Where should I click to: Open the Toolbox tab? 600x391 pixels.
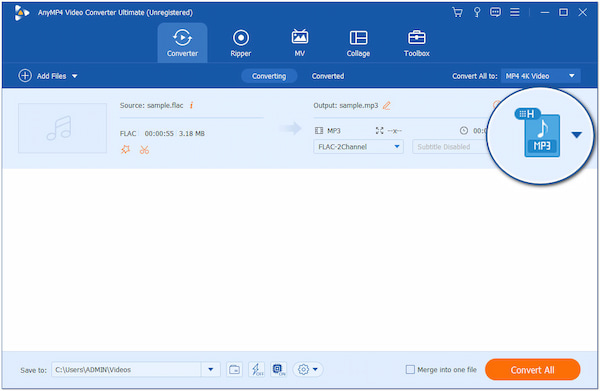[417, 43]
